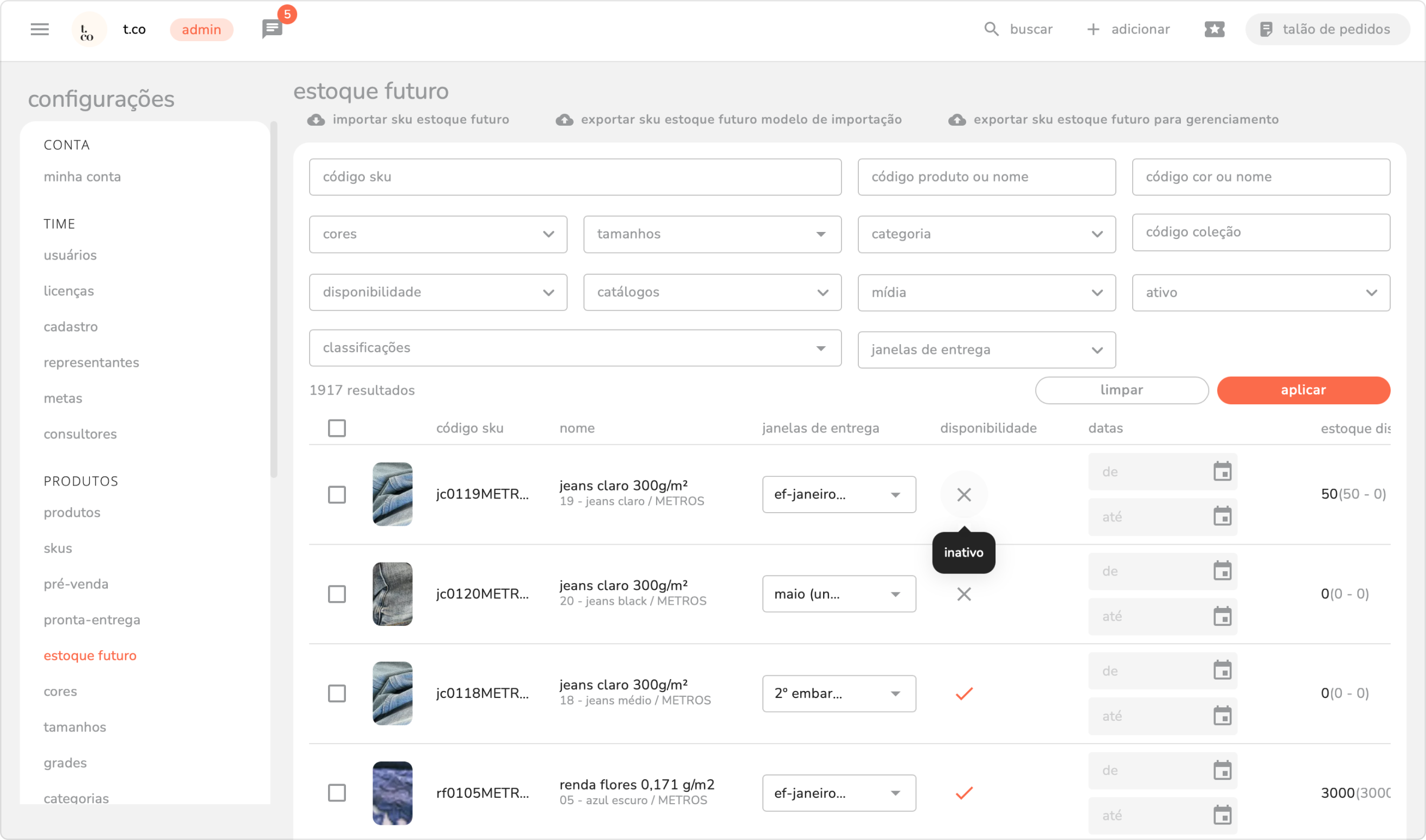The width and height of the screenshot is (1426, 840).
Task: Click the search magnifier icon
Action: (x=991, y=29)
